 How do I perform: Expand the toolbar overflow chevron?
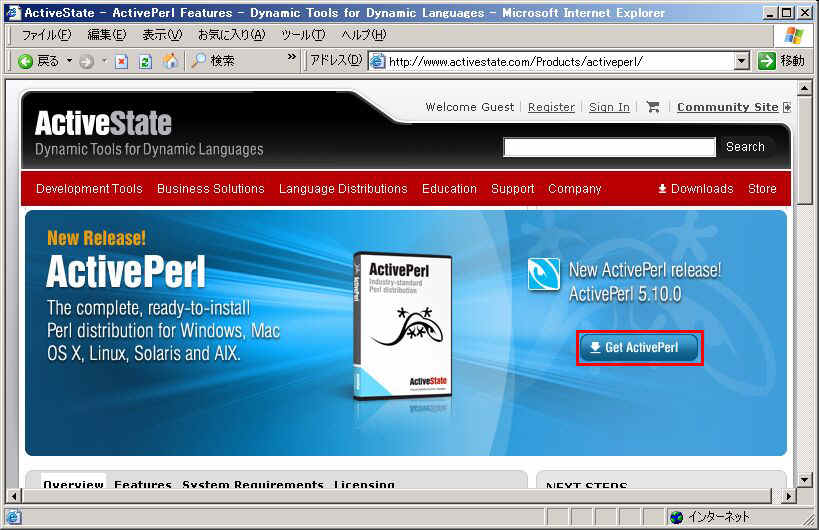[291, 57]
